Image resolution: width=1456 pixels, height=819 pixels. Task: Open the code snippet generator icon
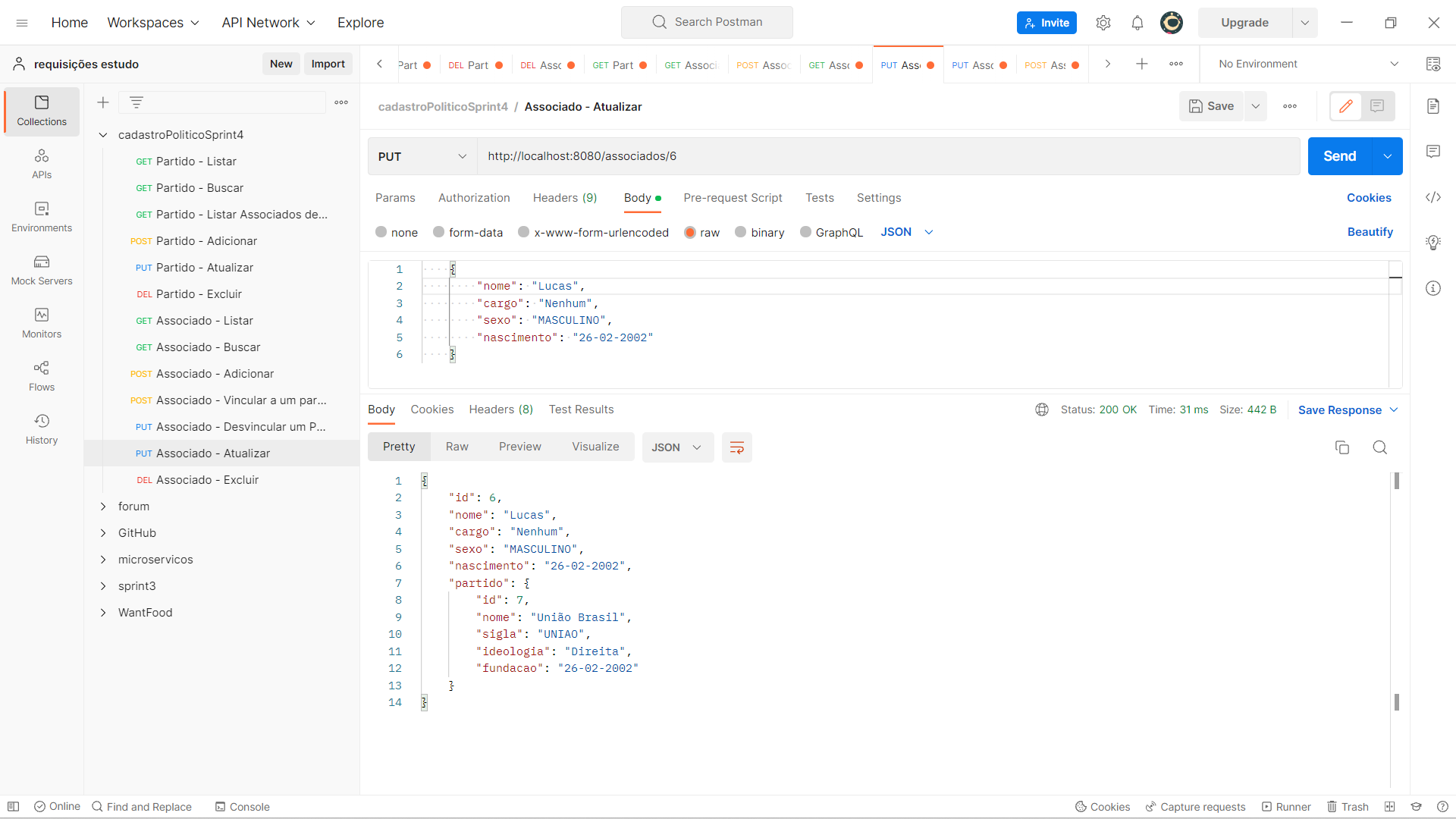(x=1433, y=197)
